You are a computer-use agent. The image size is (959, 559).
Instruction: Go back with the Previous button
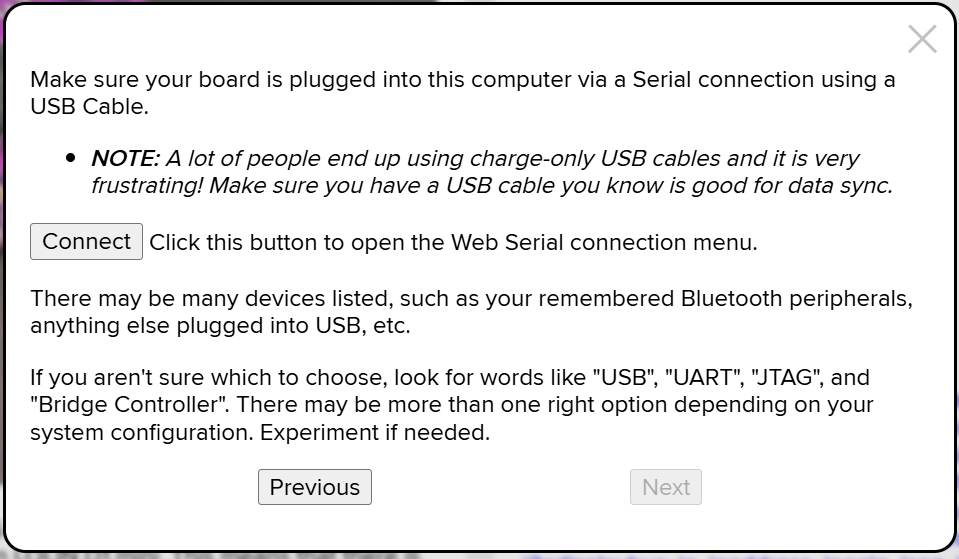pyautogui.click(x=314, y=487)
